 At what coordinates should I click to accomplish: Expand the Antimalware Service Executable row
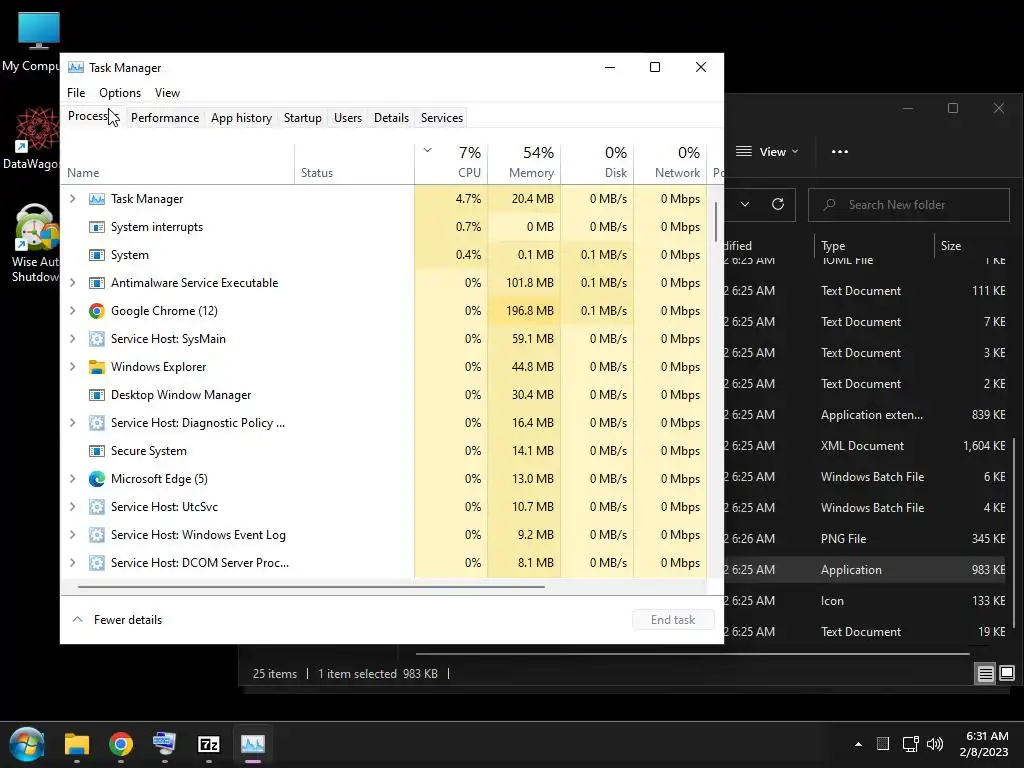point(72,283)
